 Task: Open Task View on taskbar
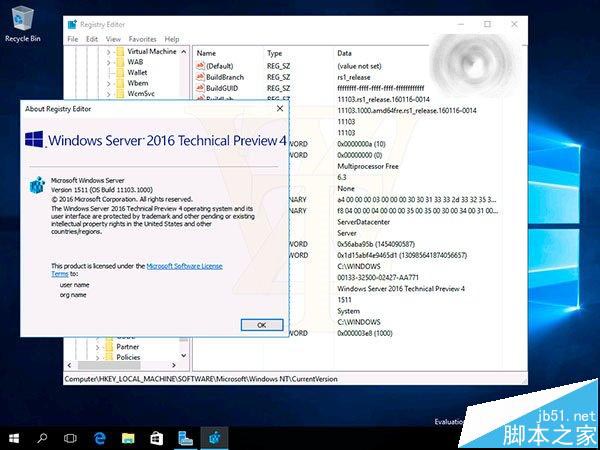[70, 439]
